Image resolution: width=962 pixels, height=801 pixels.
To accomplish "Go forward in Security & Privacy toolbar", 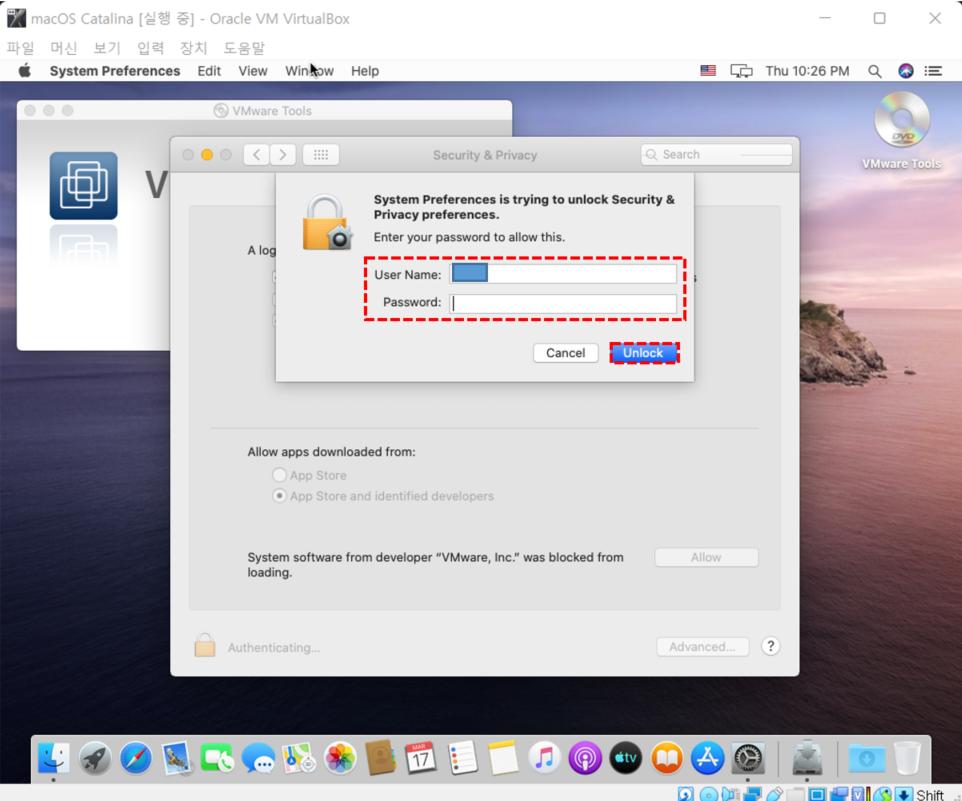I will tap(283, 155).
